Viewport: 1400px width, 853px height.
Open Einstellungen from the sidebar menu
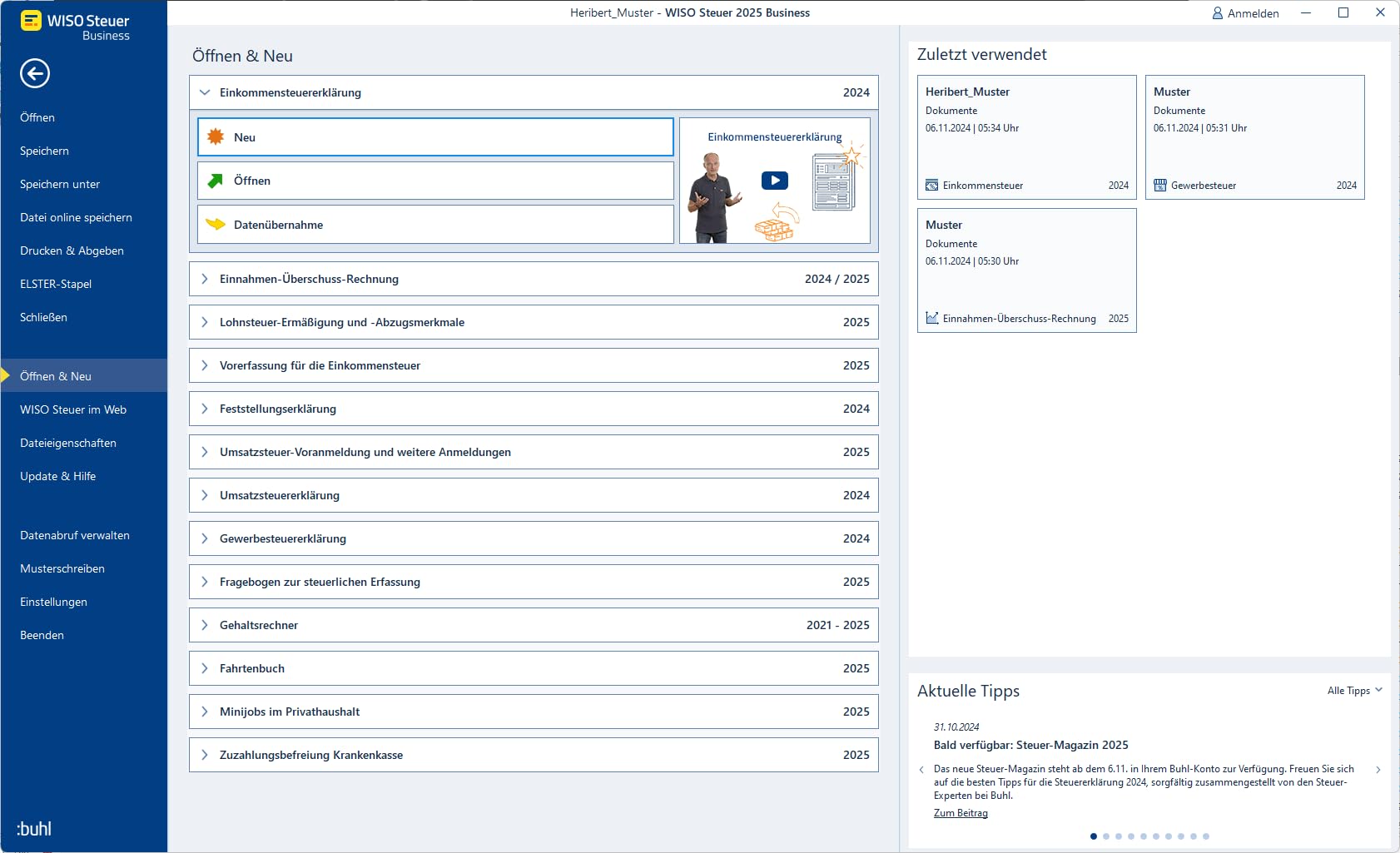(53, 602)
